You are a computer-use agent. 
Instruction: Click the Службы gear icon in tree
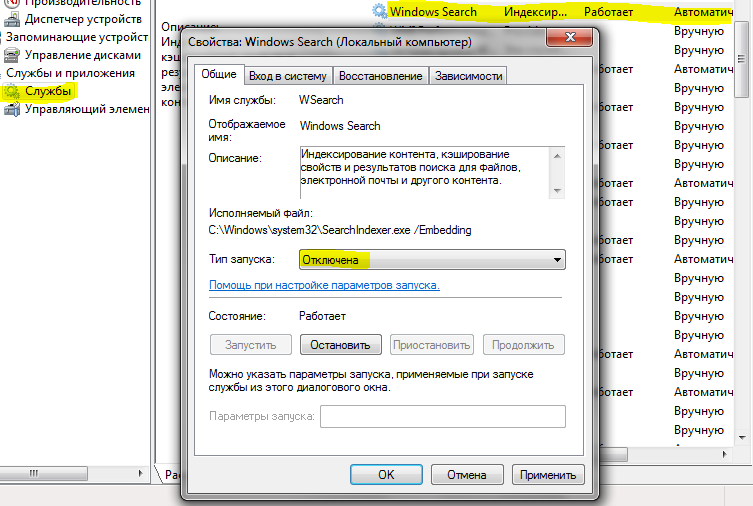[x=13, y=91]
